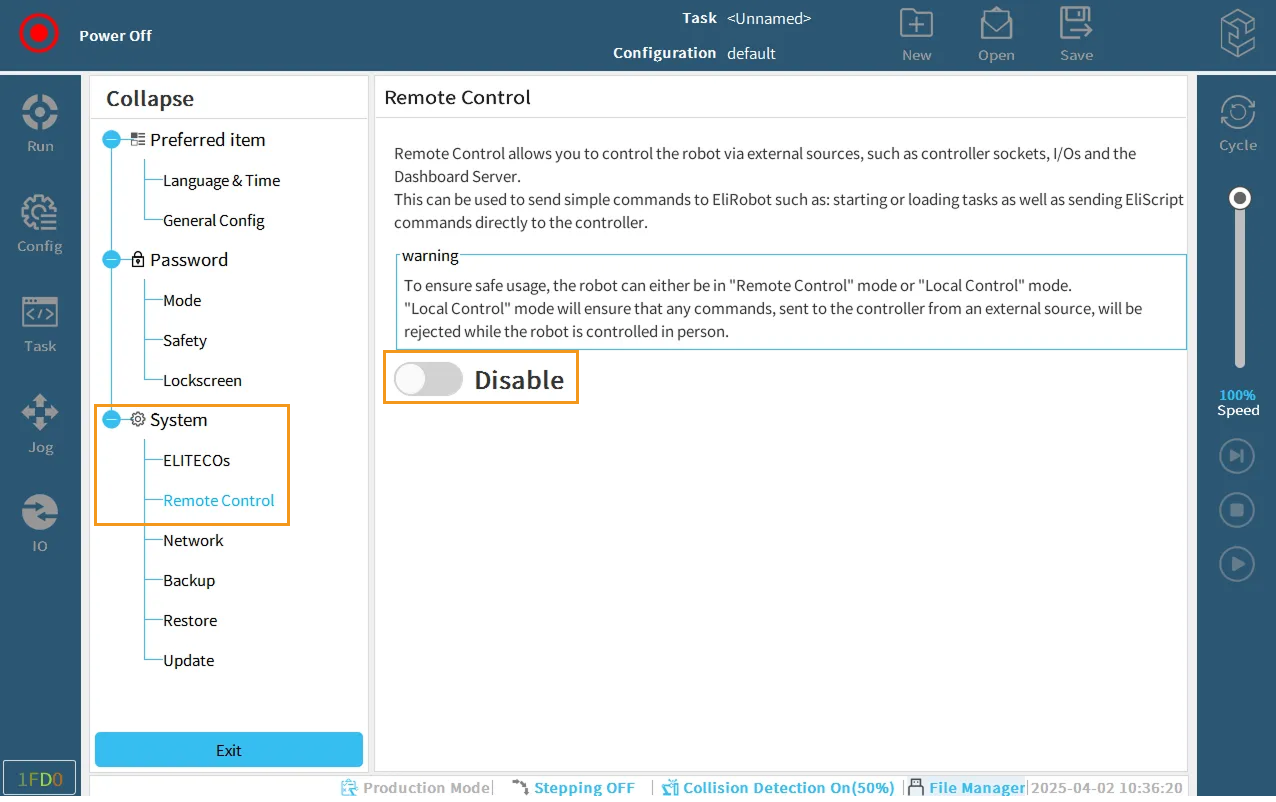Open Lockscreen settings
The height and width of the screenshot is (802, 1276).
(202, 381)
